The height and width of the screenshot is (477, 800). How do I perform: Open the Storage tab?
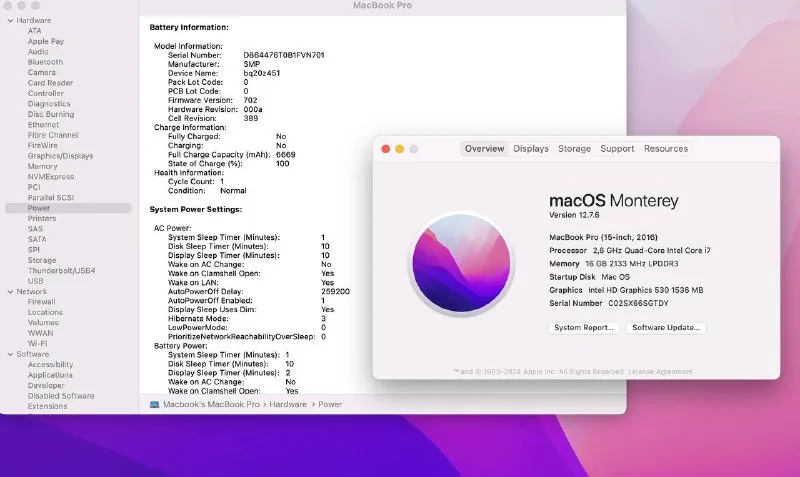[x=574, y=148]
